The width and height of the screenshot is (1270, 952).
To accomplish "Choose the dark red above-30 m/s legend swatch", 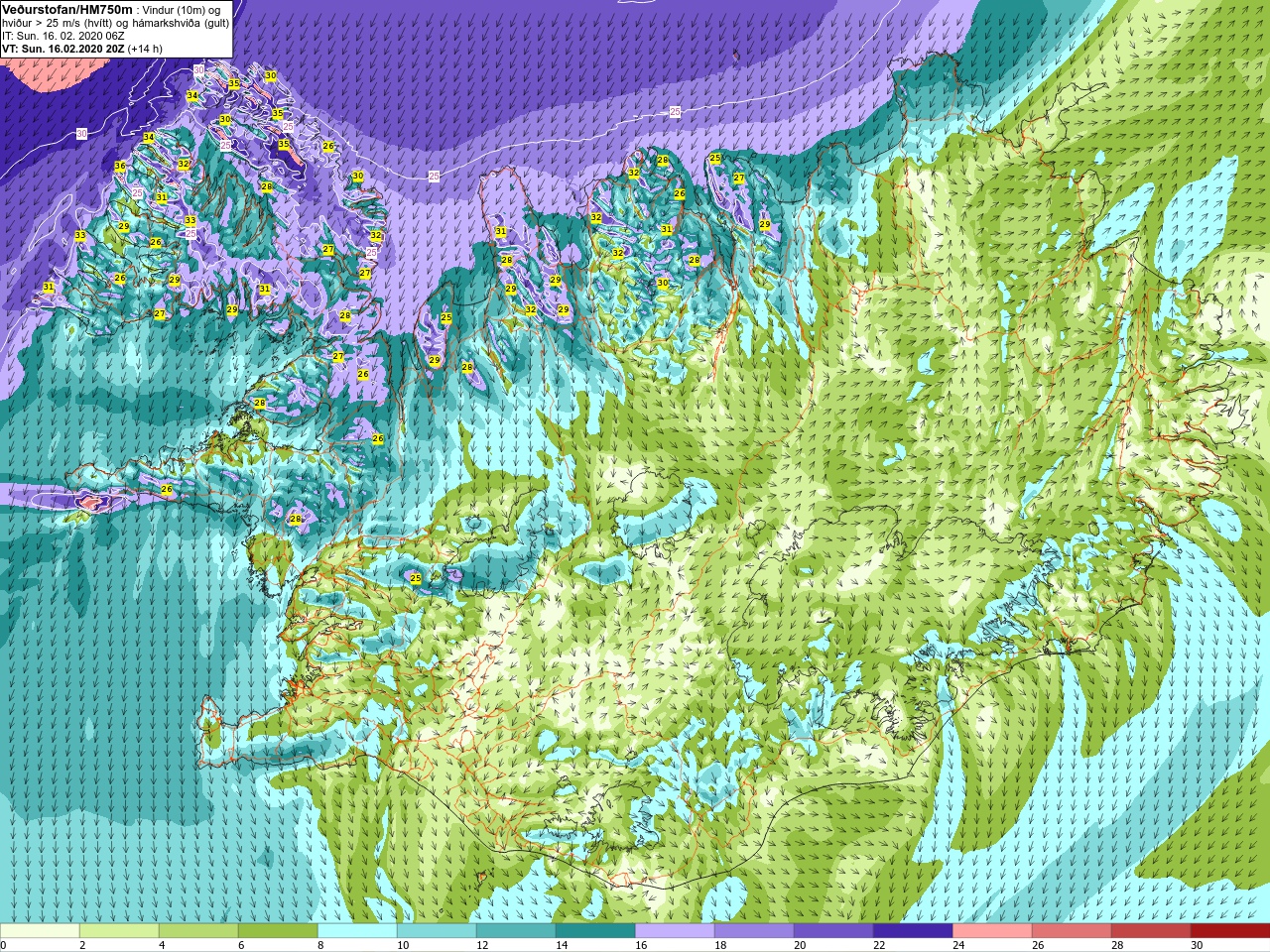I will [x=1230, y=930].
